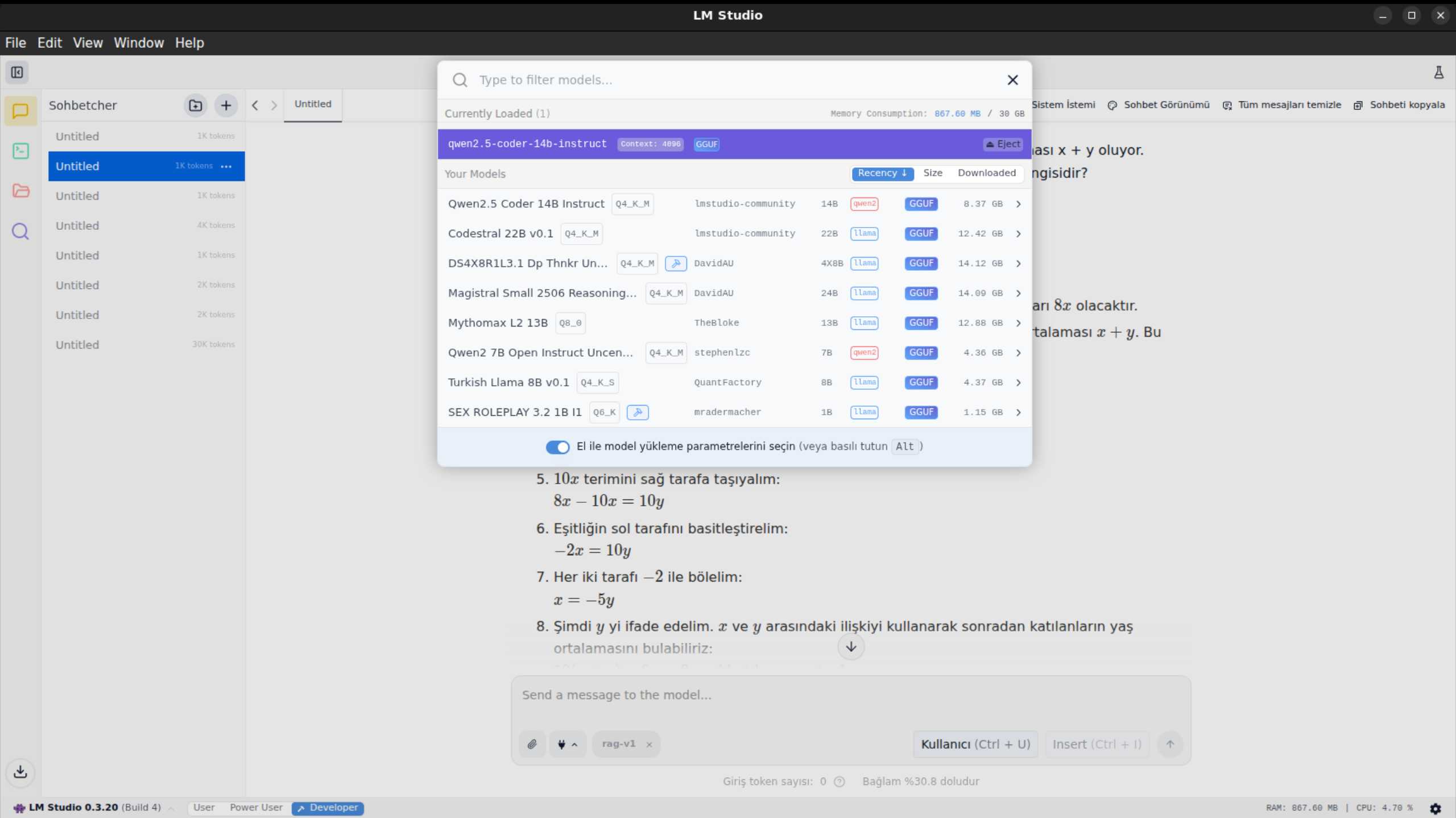
Task: Open the Developer terminal sidebar icon
Action: [20, 151]
